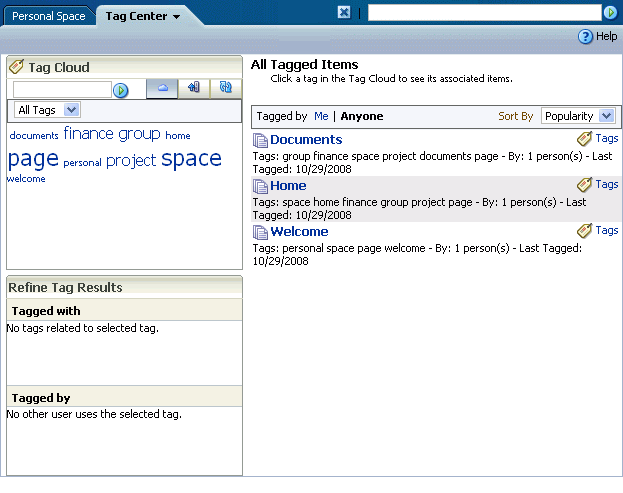Click the Tag Cloud tag icon in panel header

(x=17, y=67)
